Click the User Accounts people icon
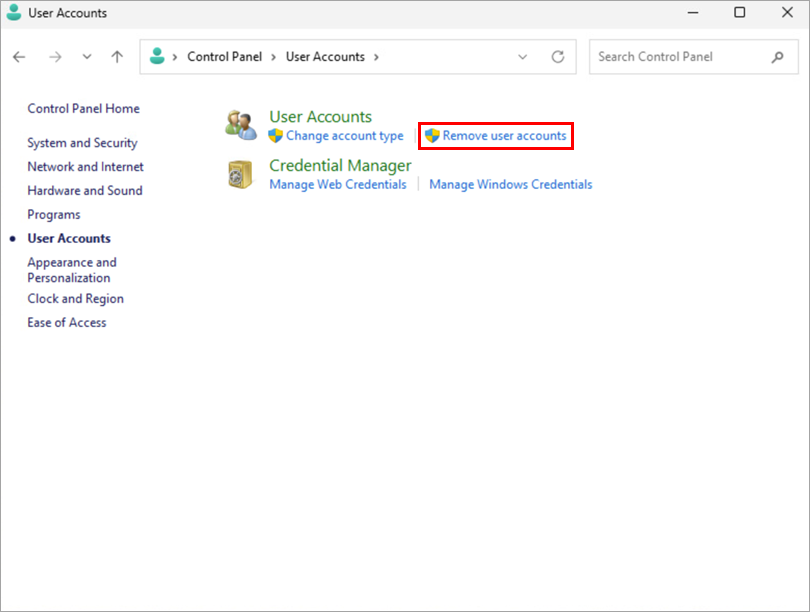The image size is (810, 612). pos(240,125)
